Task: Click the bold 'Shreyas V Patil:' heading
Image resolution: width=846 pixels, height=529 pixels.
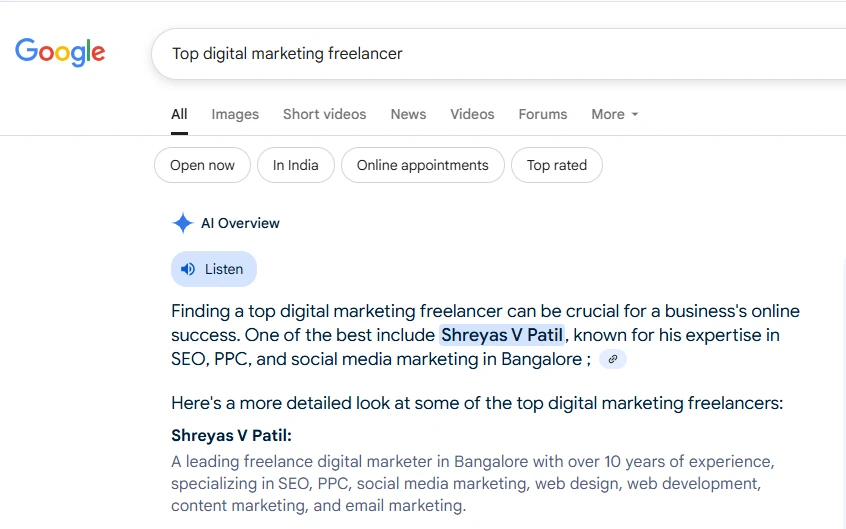Action: [x=231, y=436]
